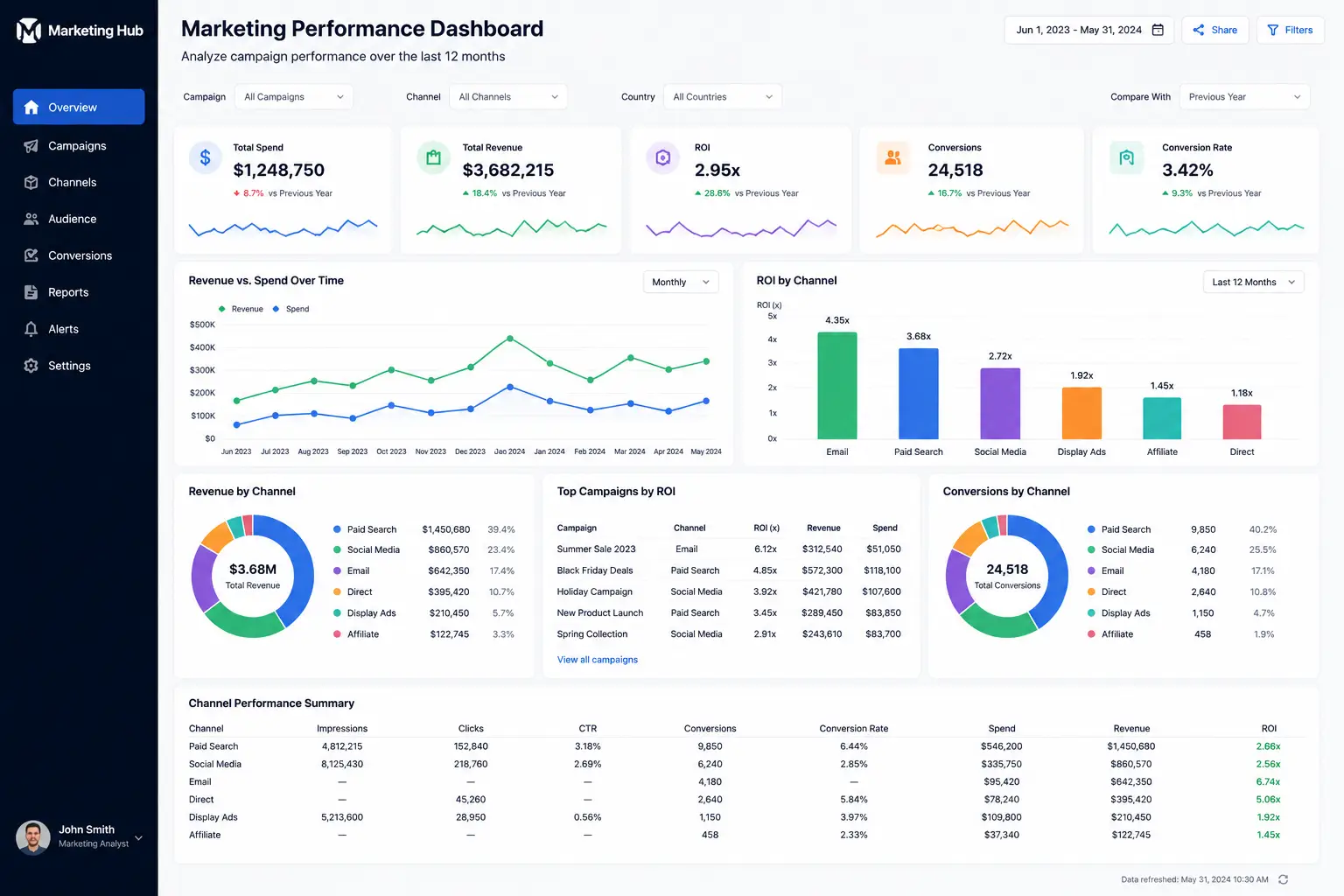This screenshot has height=896, width=1344.
Task: Click the Settings gear icon
Action: 31,366
